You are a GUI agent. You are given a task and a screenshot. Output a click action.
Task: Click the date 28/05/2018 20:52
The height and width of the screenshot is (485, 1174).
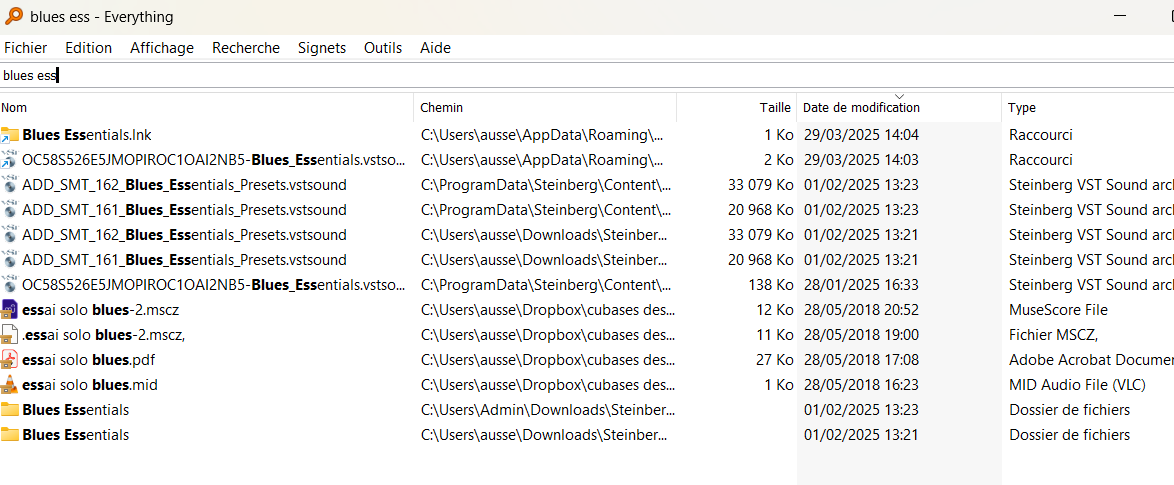click(x=861, y=310)
